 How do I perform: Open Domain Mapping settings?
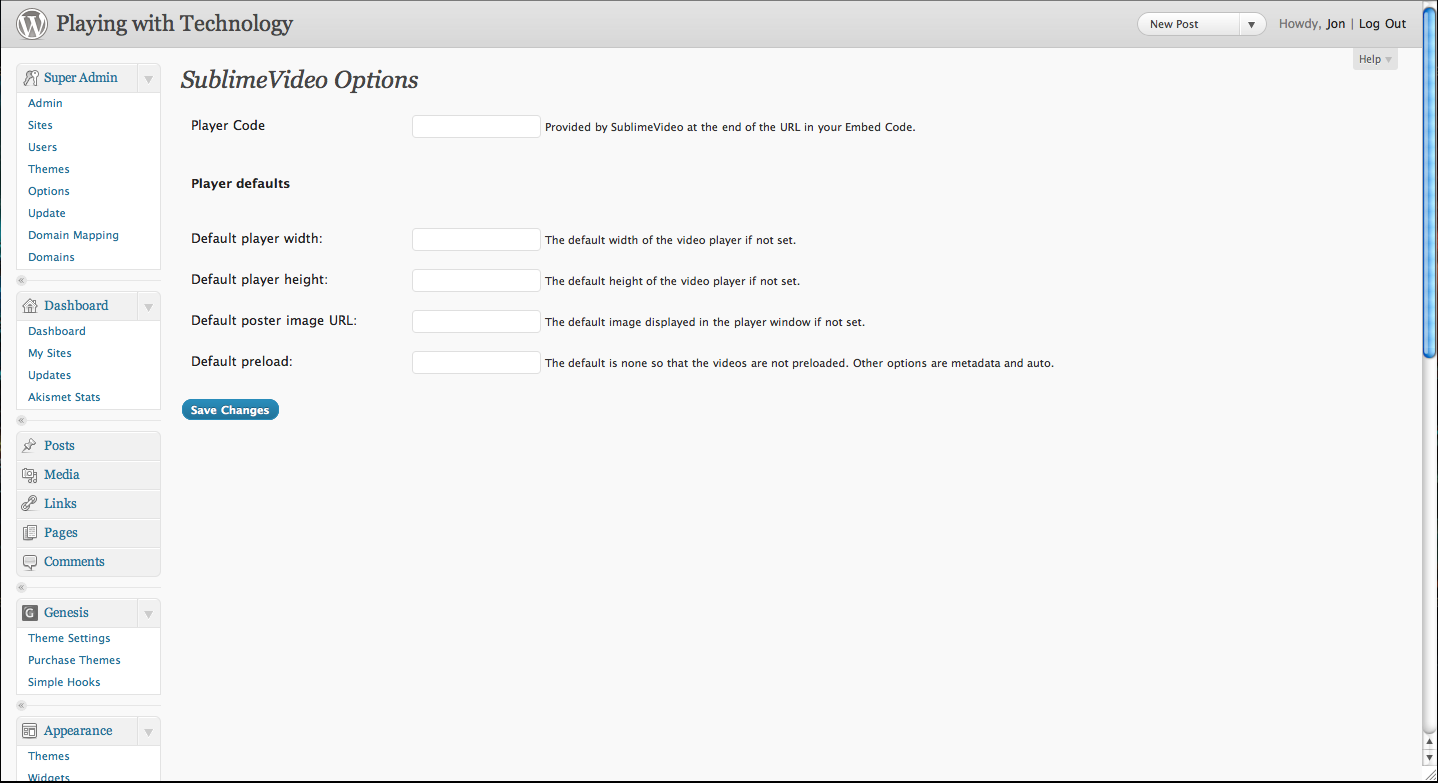(73, 235)
